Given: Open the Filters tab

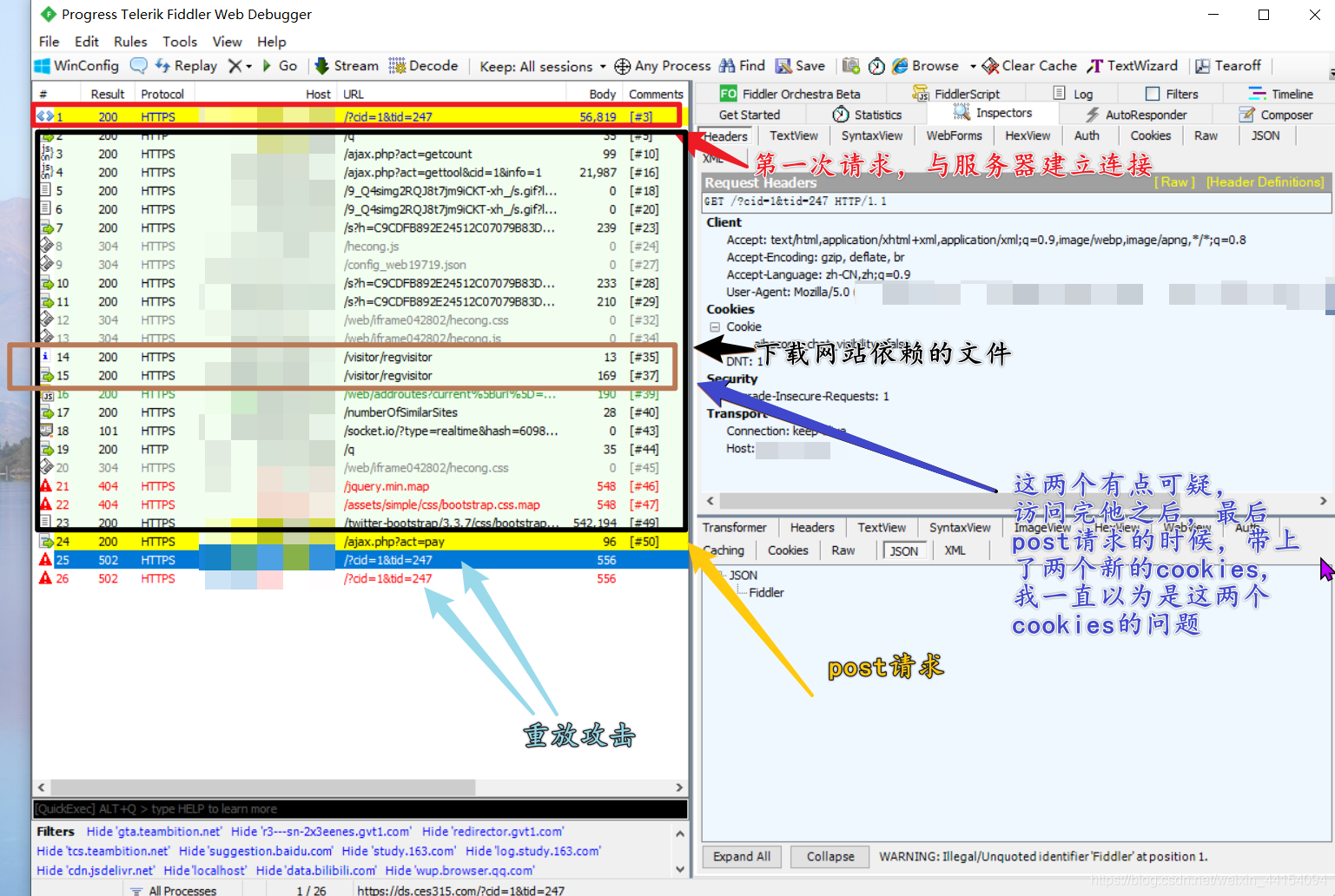Looking at the screenshot, I should click(x=1172, y=94).
